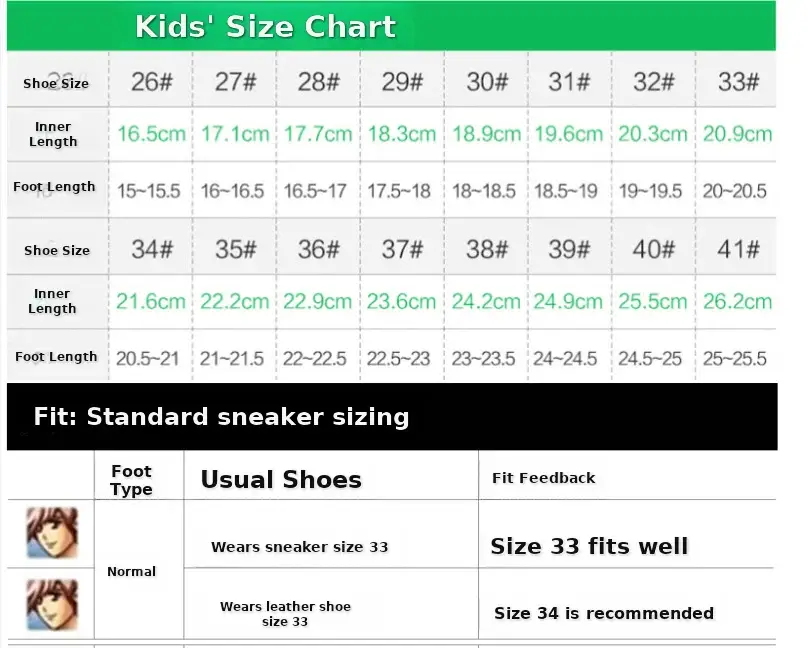Click foot length 25~25.5 cell
Image resolution: width=808 pixels, height=648 pixels.
tap(735, 359)
